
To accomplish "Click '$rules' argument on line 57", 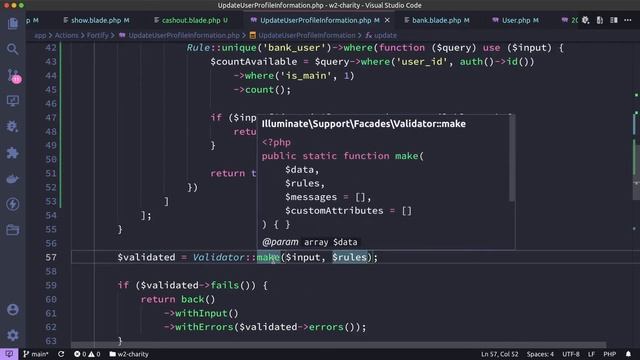I will tap(349, 257).
